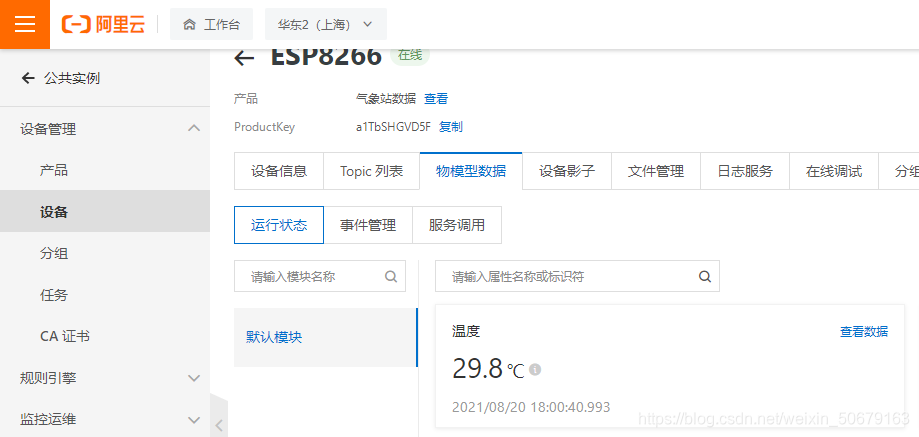
Task: Open 产品 in sidebar
Action: (54, 170)
